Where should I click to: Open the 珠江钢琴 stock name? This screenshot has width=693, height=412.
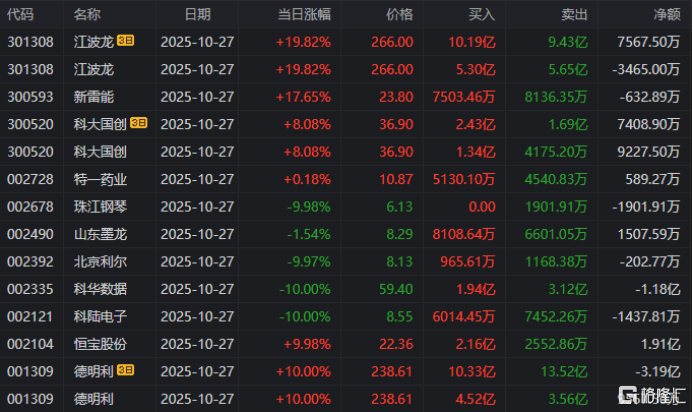point(100,206)
